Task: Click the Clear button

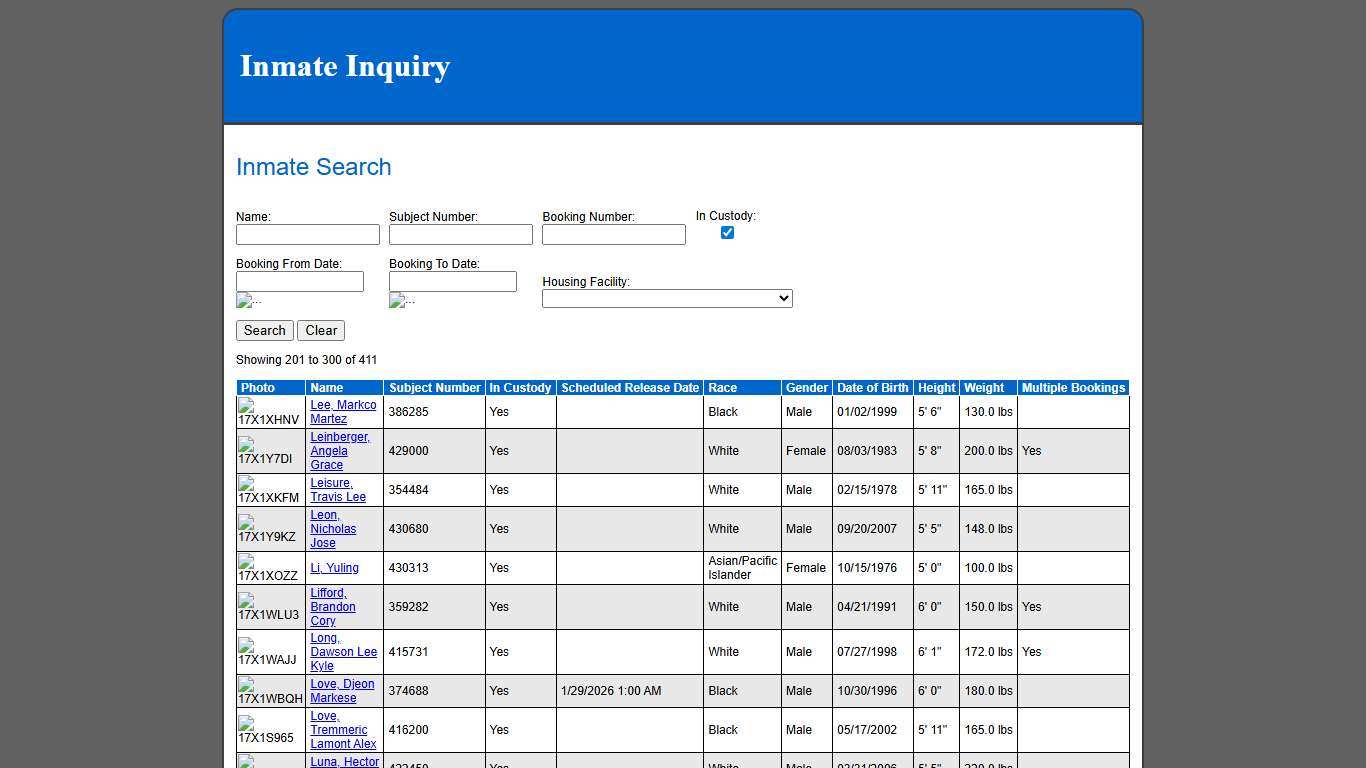Action: pos(321,330)
